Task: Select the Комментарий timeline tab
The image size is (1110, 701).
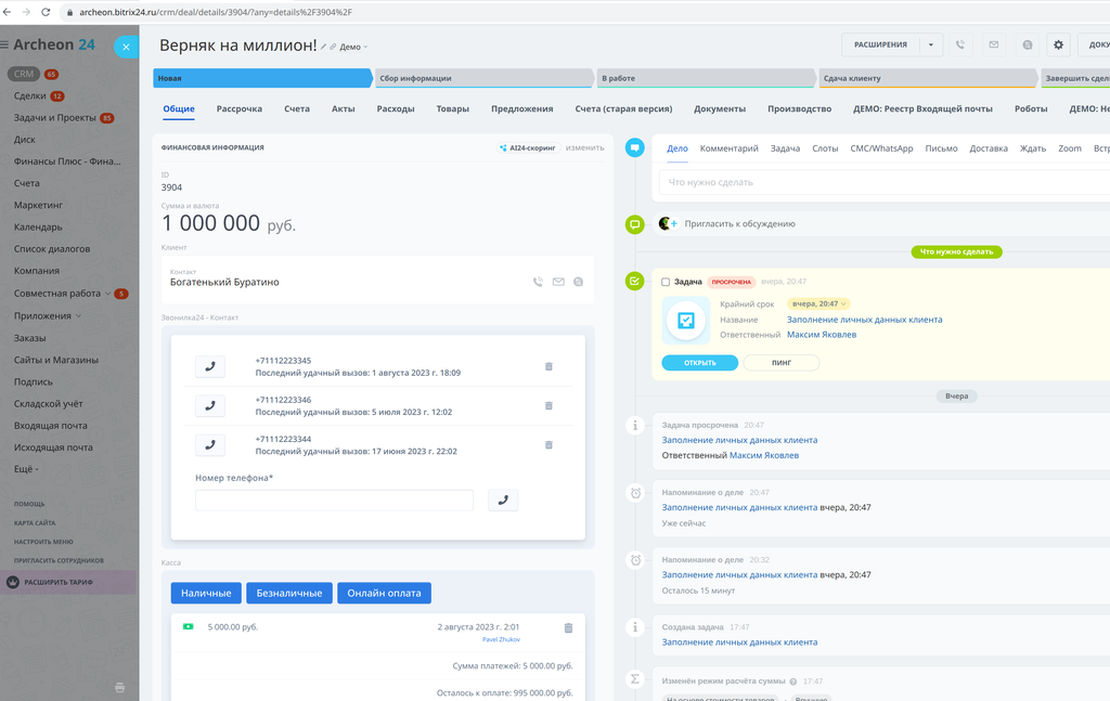Action: pos(729,148)
